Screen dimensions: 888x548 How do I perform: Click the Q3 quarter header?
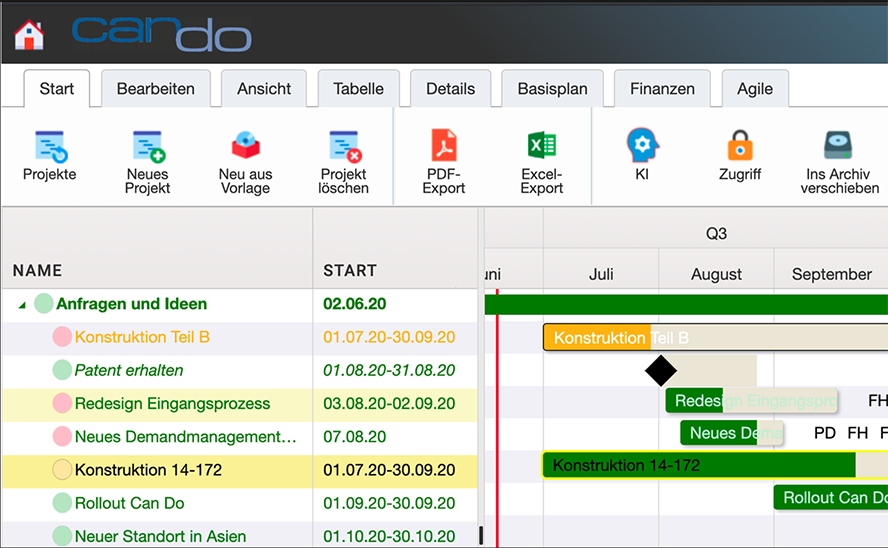pyautogui.click(x=716, y=233)
